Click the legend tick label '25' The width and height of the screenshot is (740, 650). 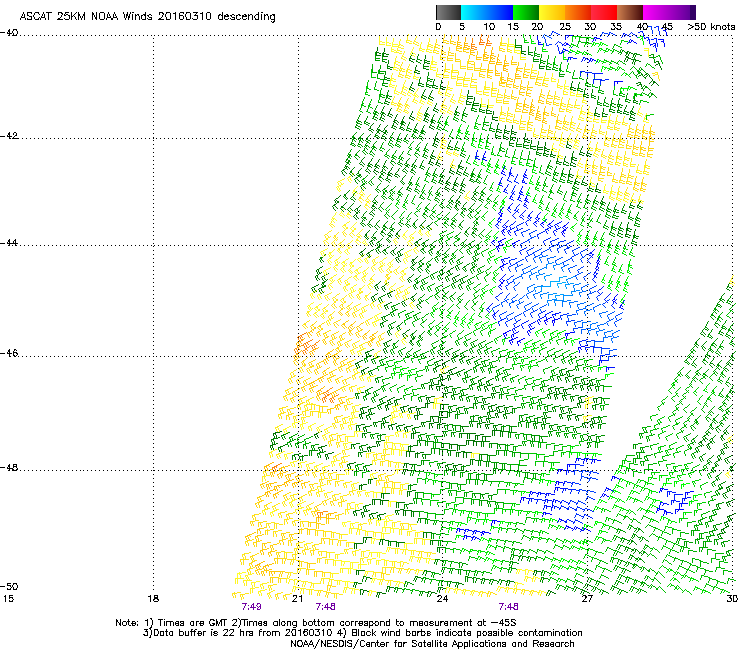pos(565,27)
